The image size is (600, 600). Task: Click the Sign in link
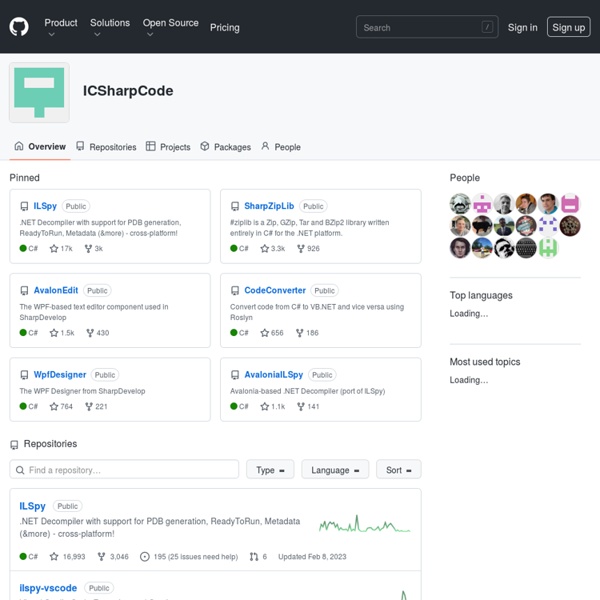(522, 28)
